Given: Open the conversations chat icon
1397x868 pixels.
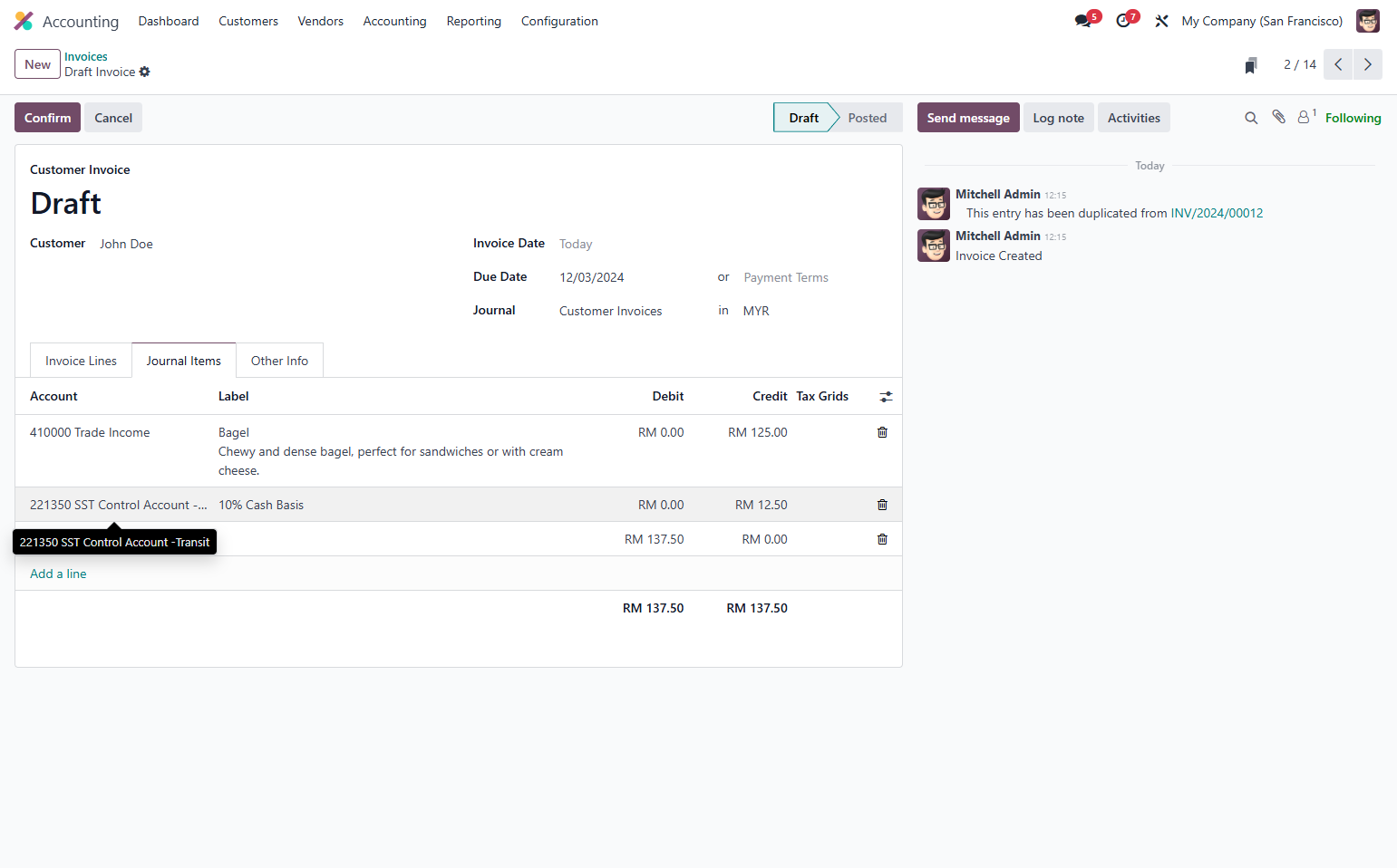Looking at the screenshot, I should (x=1083, y=21).
